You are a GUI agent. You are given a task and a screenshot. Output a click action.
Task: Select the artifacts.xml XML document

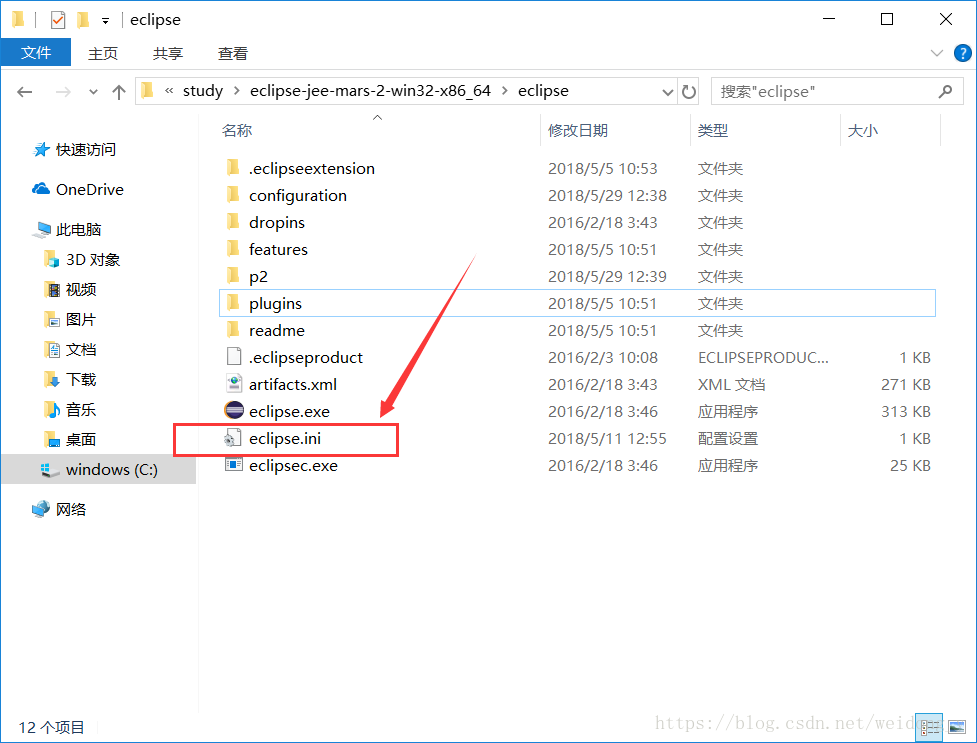click(292, 383)
